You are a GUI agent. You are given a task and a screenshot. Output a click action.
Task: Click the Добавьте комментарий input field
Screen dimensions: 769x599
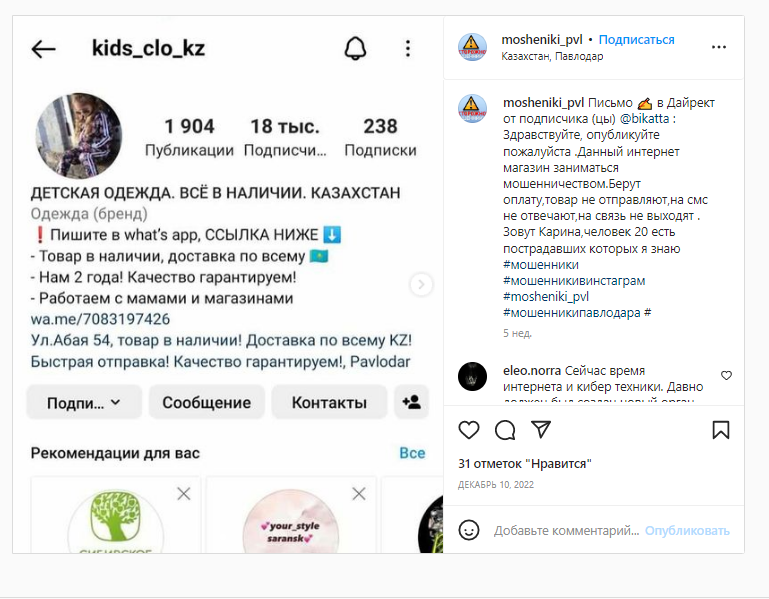click(566, 530)
